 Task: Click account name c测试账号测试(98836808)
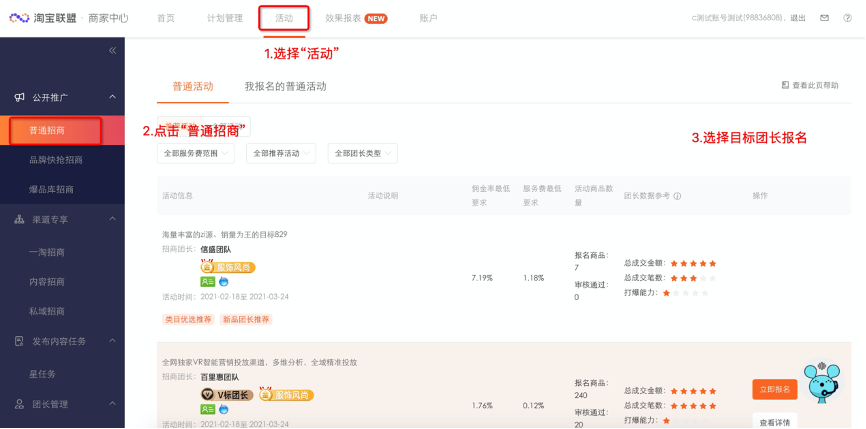pyautogui.click(x=738, y=18)
